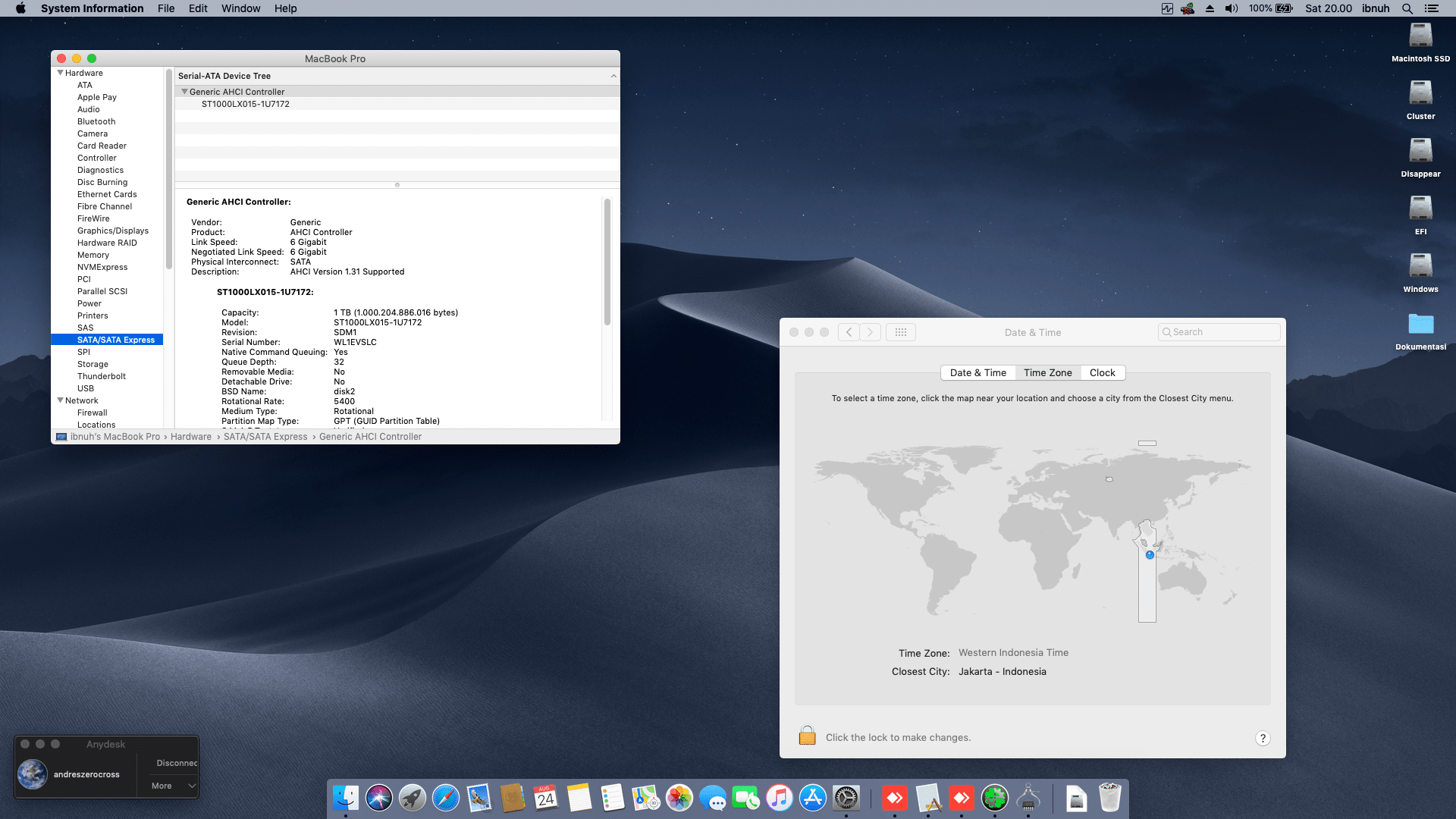Image resolution: width=1456 pixels, height=819 pixels.
Task: Open the File menu
Action: pos(166,8)
